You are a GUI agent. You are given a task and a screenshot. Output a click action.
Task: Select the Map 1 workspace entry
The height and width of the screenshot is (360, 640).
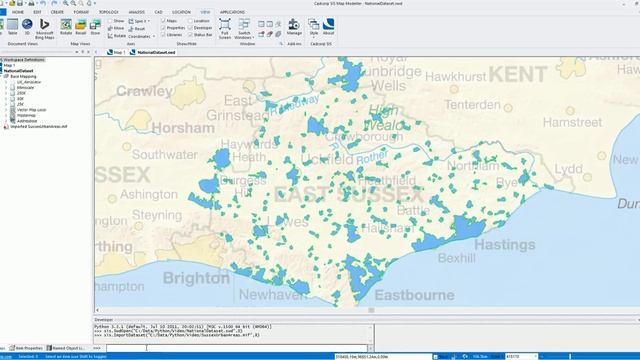click(x=9, y=65)
